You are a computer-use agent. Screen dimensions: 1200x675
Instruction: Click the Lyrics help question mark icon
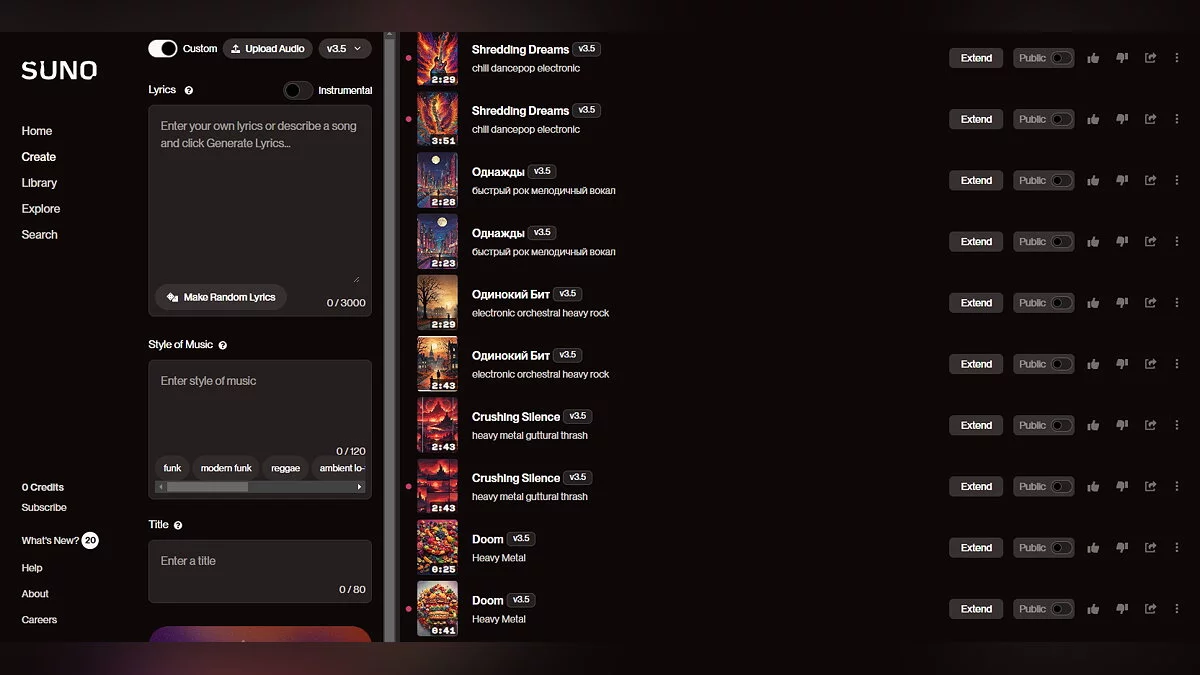(189, 90)
